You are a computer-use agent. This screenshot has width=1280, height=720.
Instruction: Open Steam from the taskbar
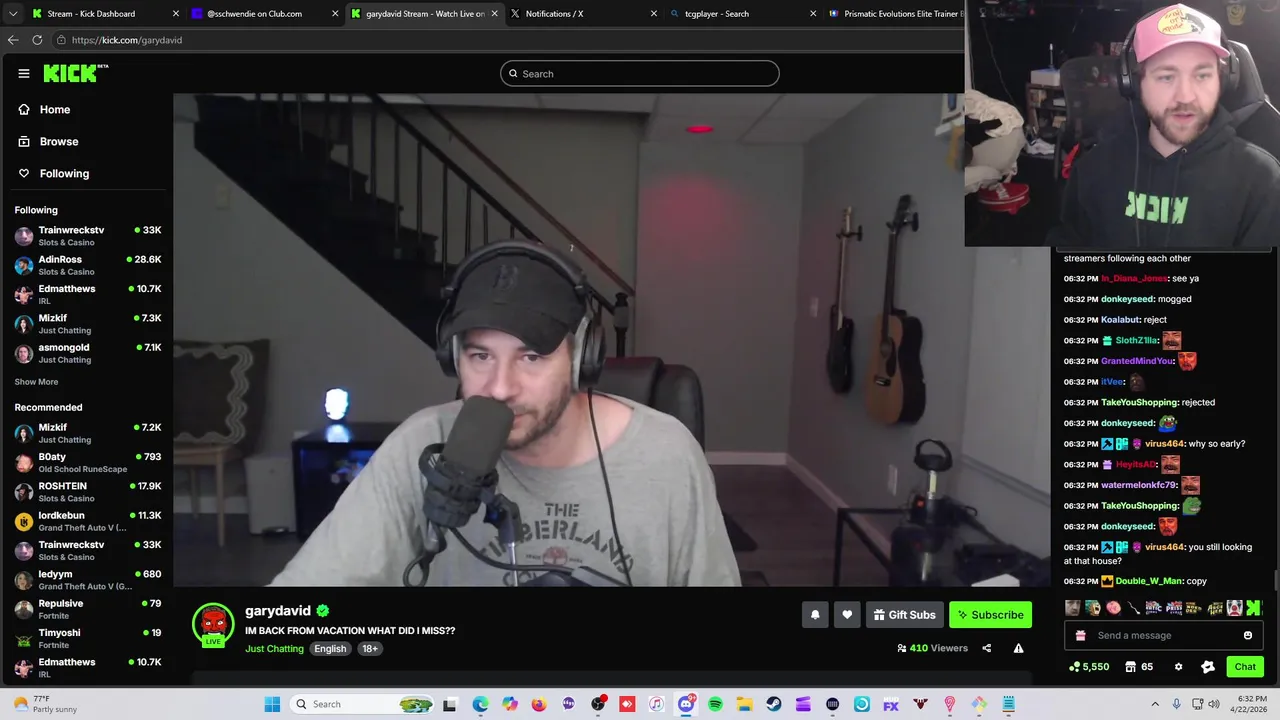pyautogui.click(x=774, y=704)
